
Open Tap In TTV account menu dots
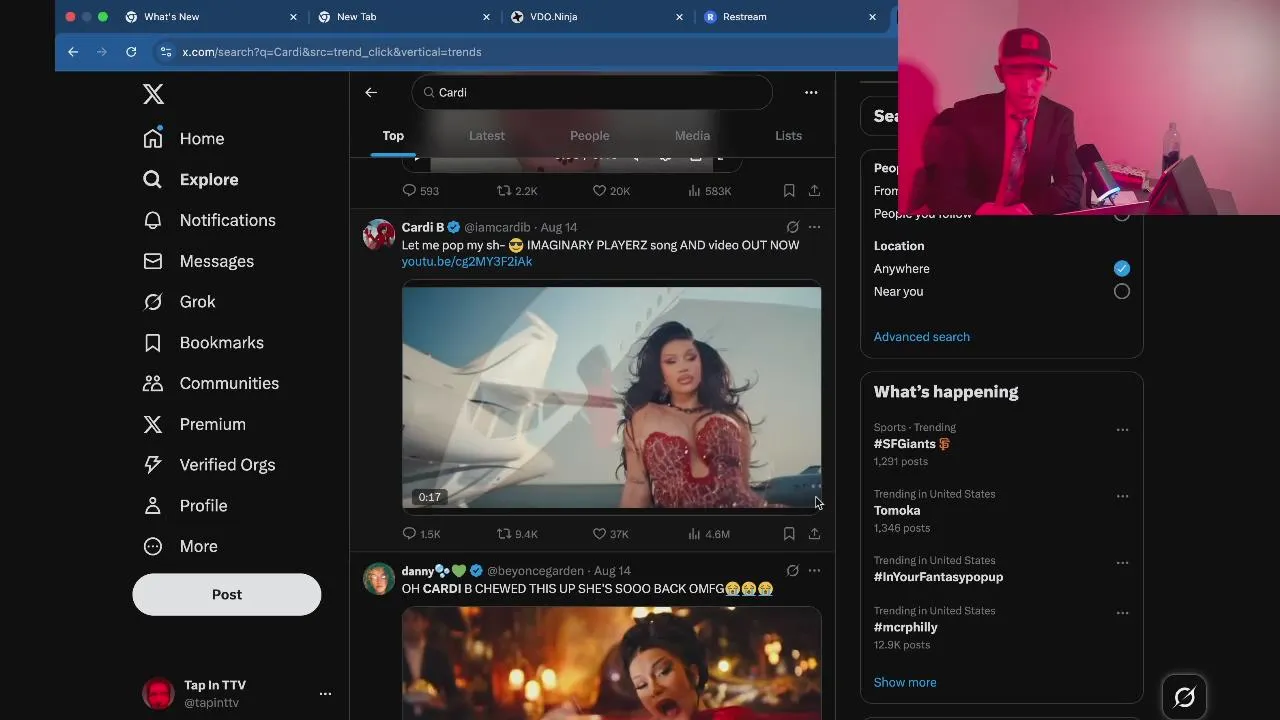325,693
